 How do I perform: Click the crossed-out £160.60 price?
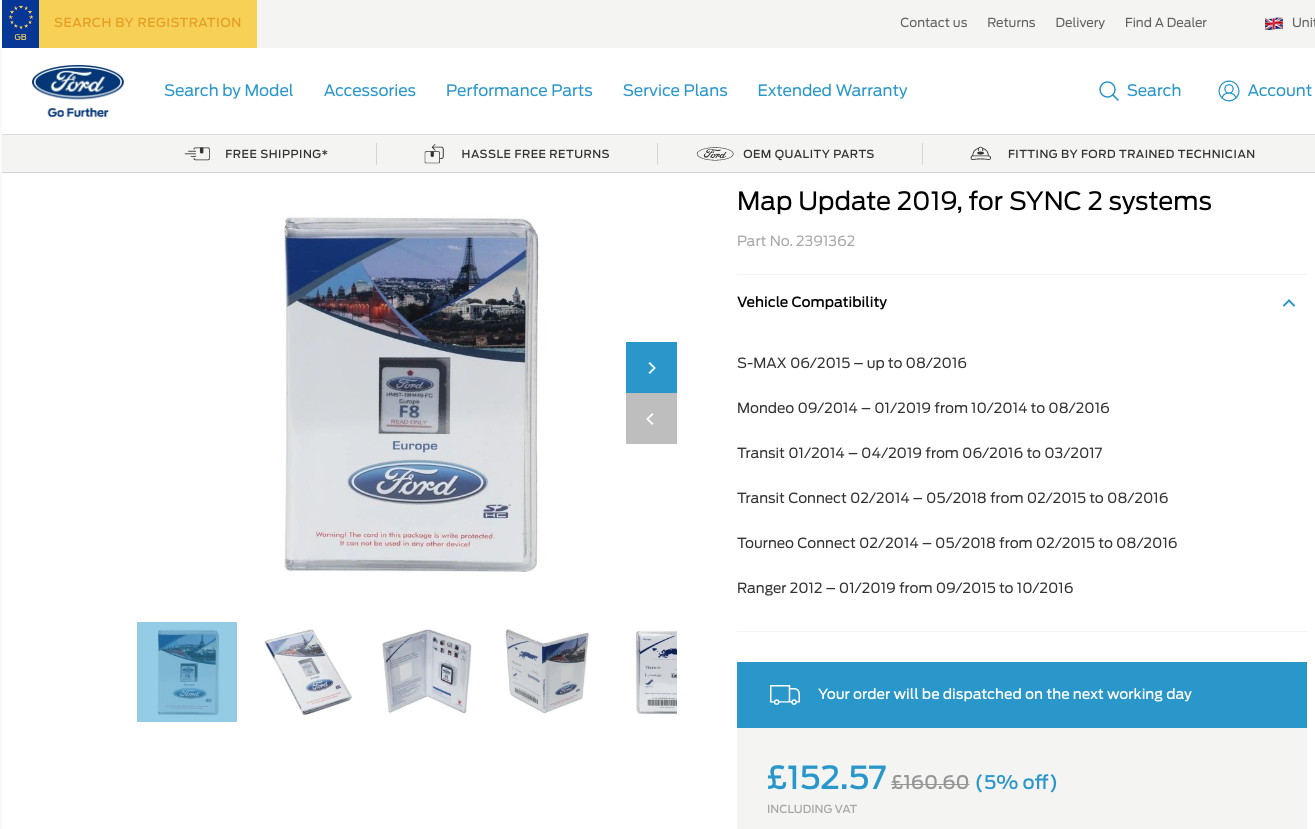point(930,782)
